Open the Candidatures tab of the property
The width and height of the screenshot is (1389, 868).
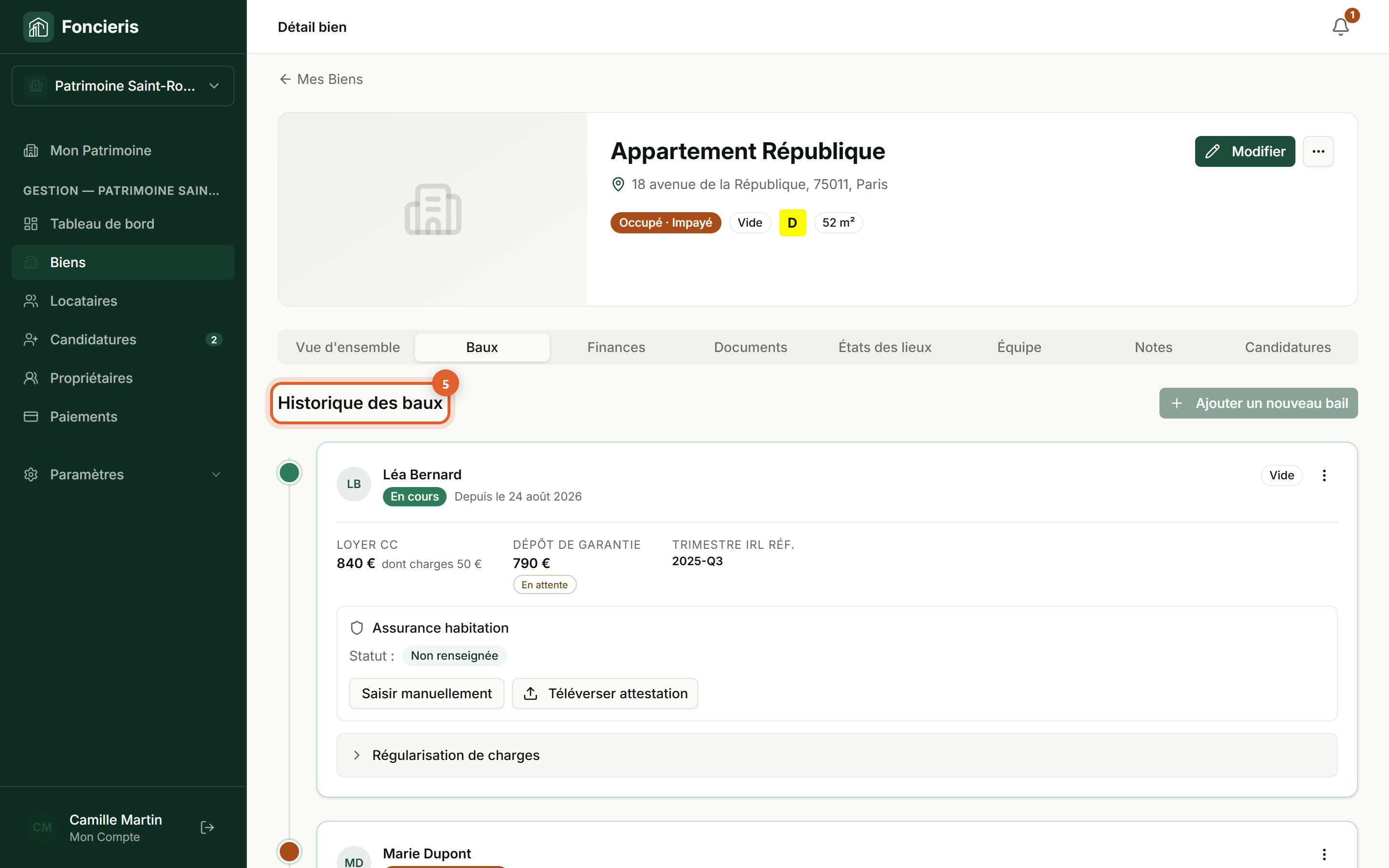[x=1288, y=347]
